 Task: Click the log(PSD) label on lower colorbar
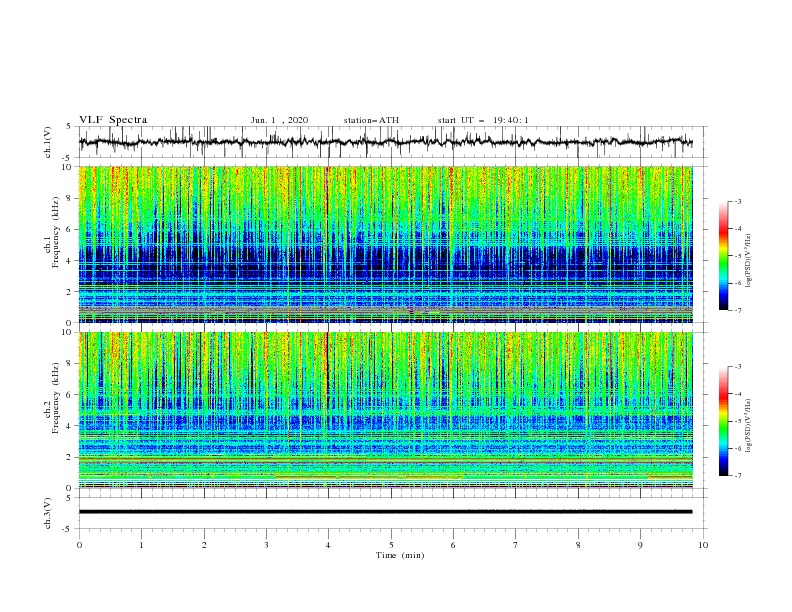[749, 425]
